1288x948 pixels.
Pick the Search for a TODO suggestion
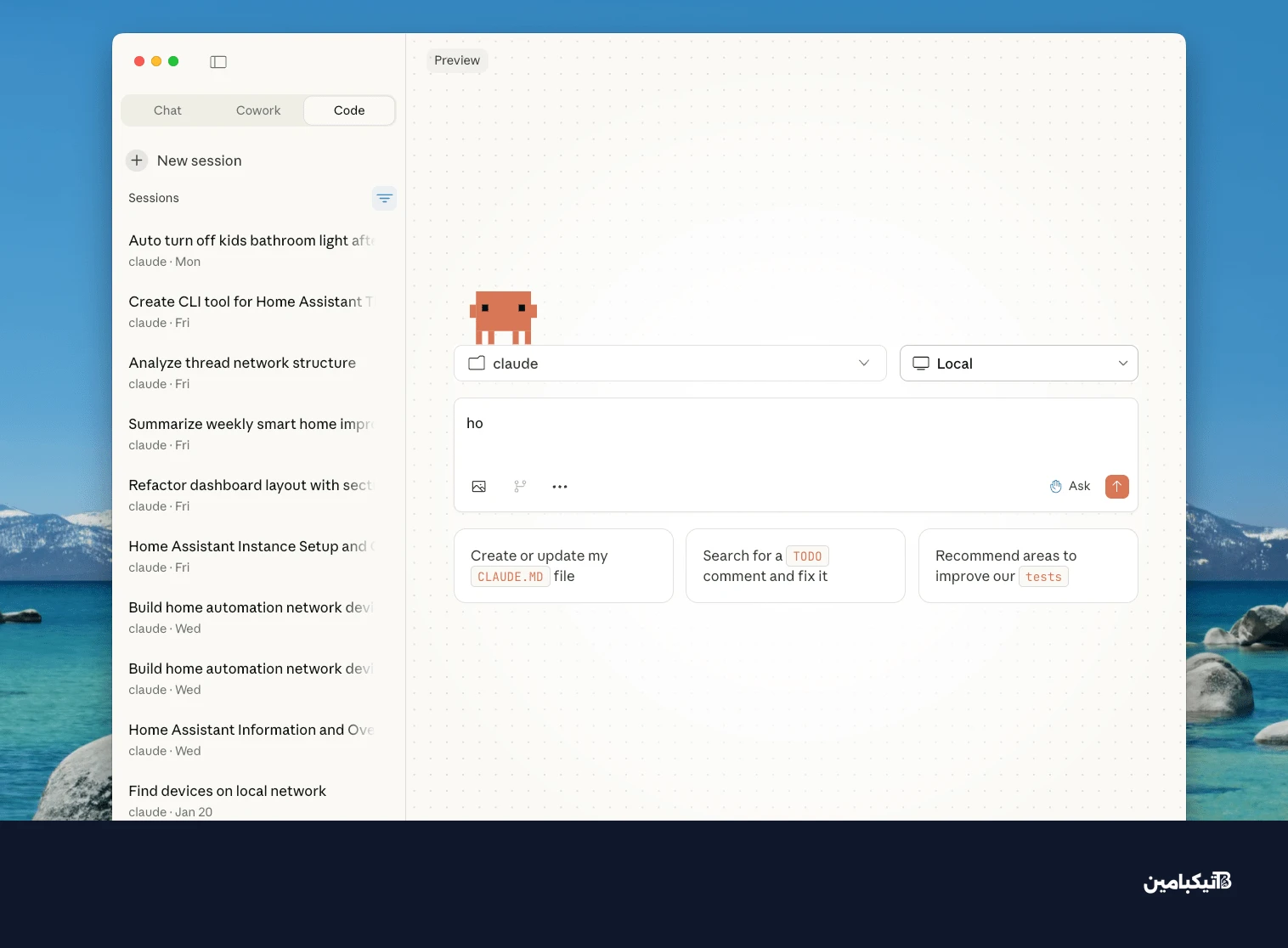tap(794, 566)
